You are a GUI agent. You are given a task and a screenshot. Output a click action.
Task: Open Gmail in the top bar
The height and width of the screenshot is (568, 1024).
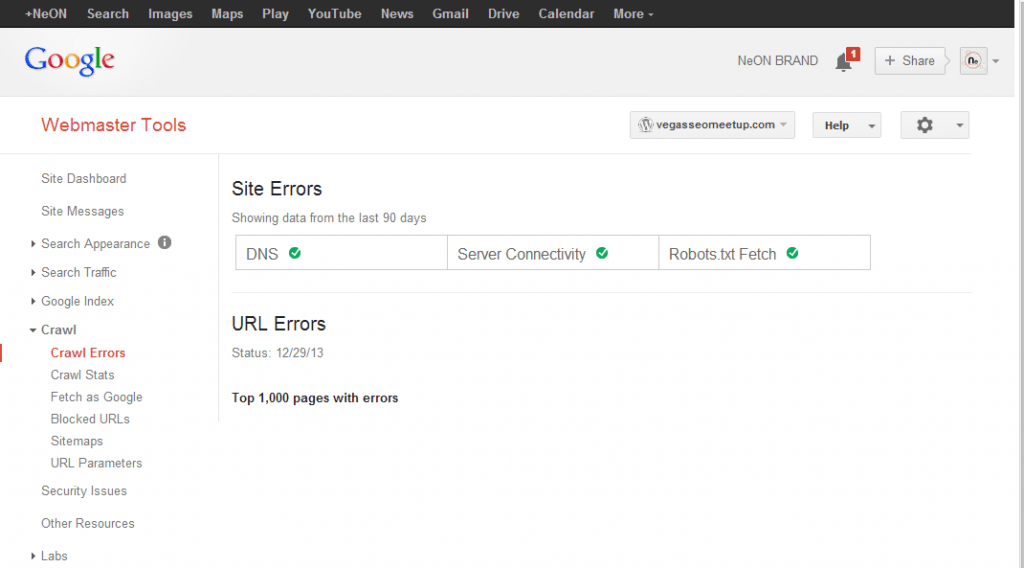(x=451, y=14)
